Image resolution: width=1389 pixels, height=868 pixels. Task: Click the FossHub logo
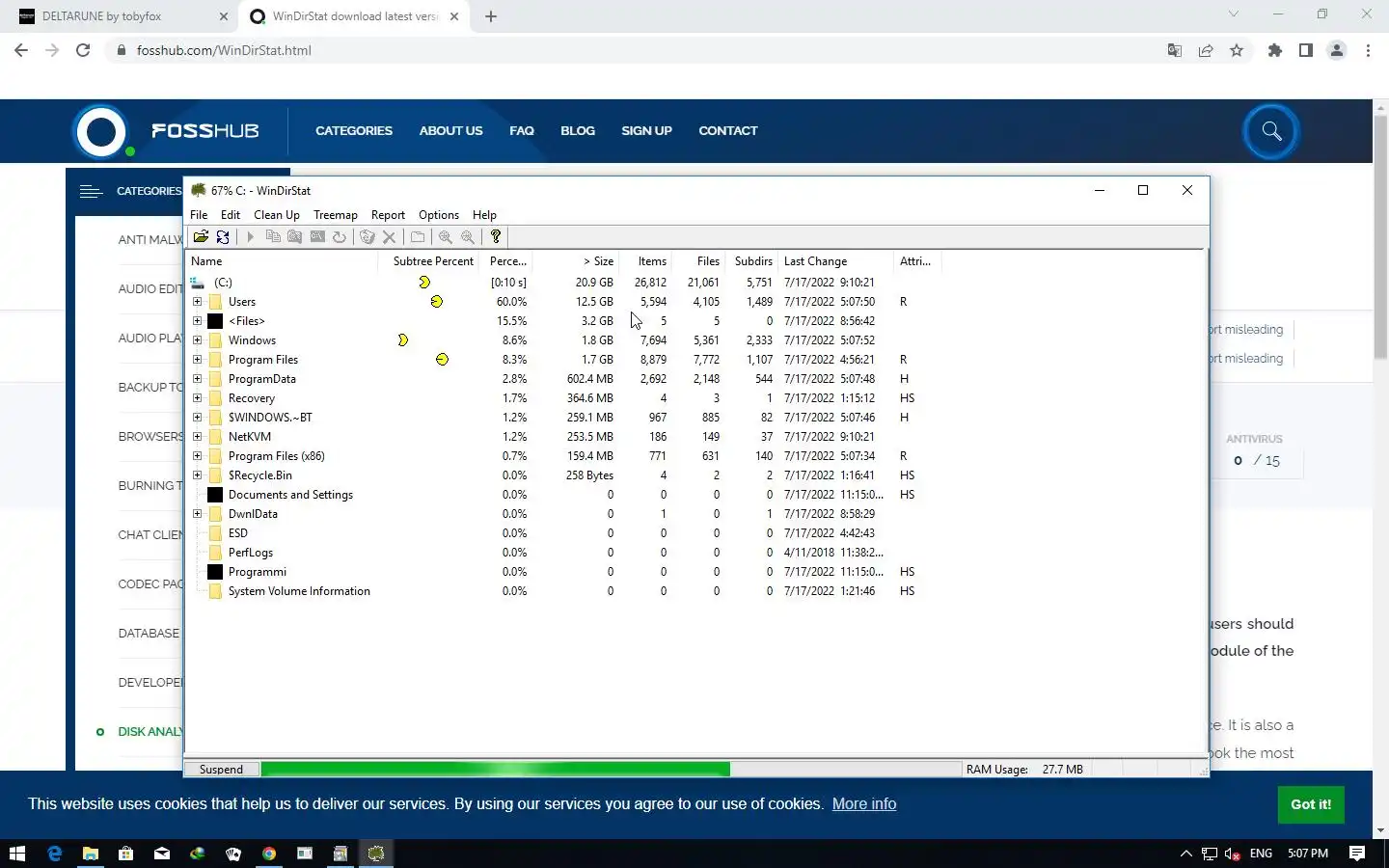tap(166, 131)
